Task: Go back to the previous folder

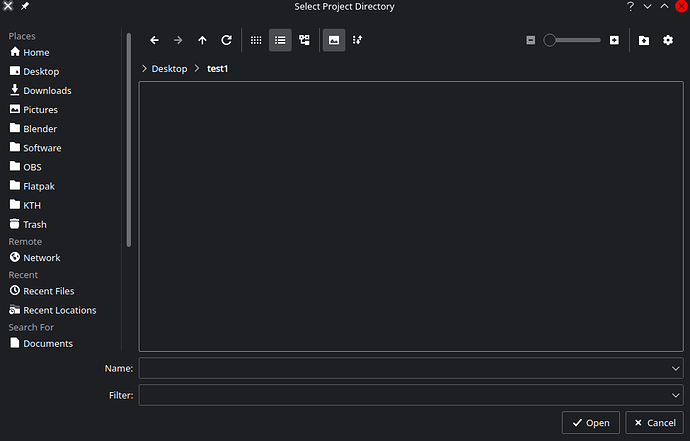Action: pyautogui.click(x=154, y=40)
